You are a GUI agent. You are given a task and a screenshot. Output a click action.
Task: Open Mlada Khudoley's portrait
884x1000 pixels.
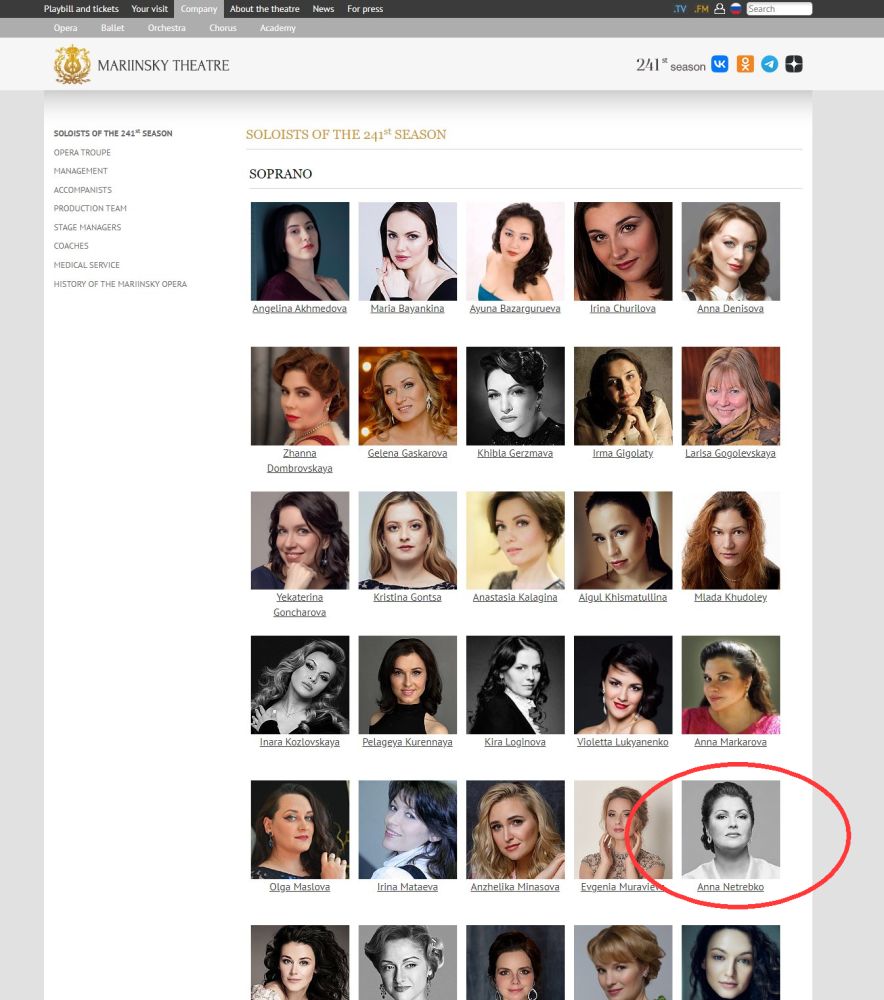(731, 540)
